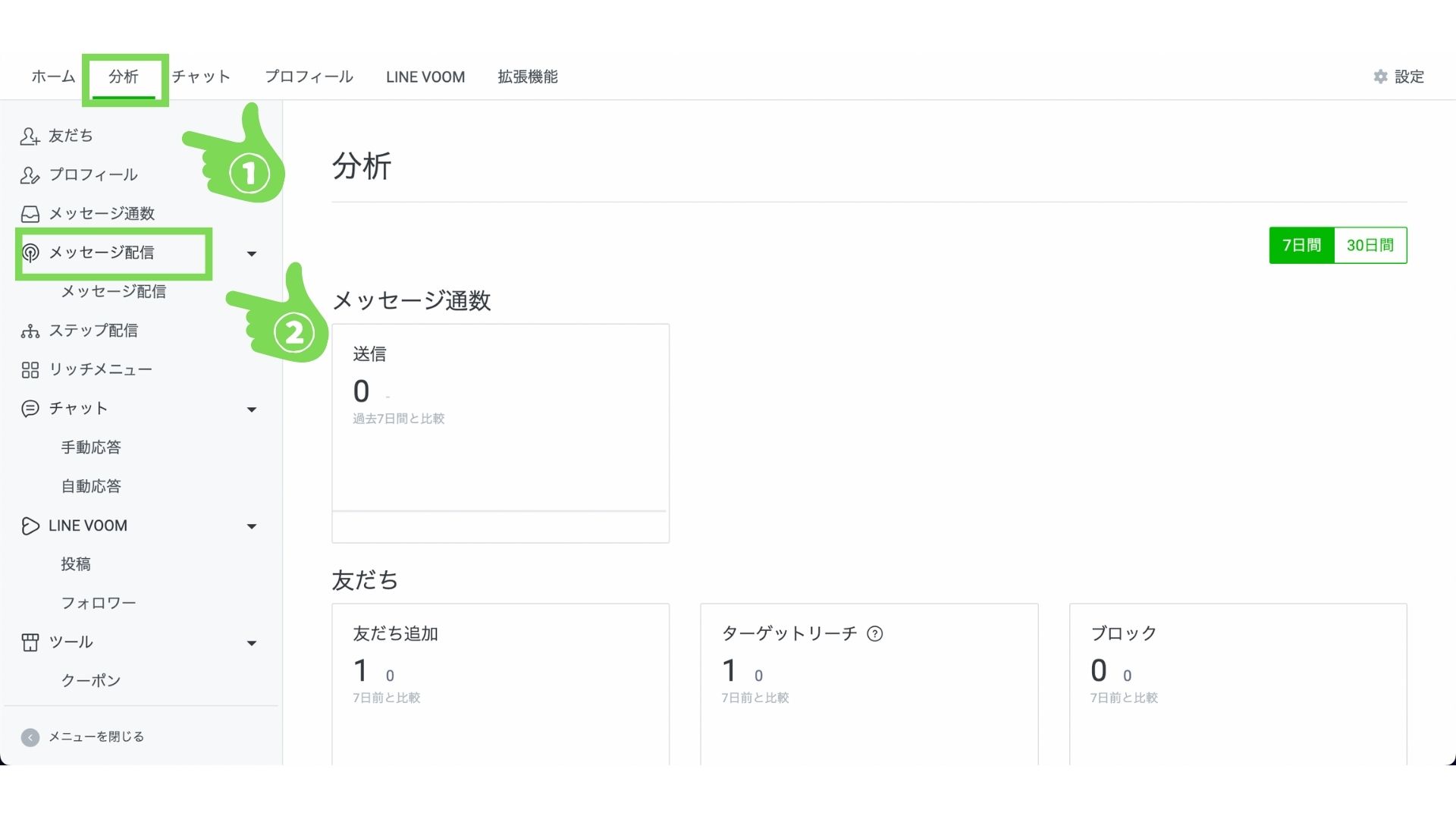Viewport: 1456px width, 819px height.
Task: Click the tools shop icon
Action: point(30,642)
